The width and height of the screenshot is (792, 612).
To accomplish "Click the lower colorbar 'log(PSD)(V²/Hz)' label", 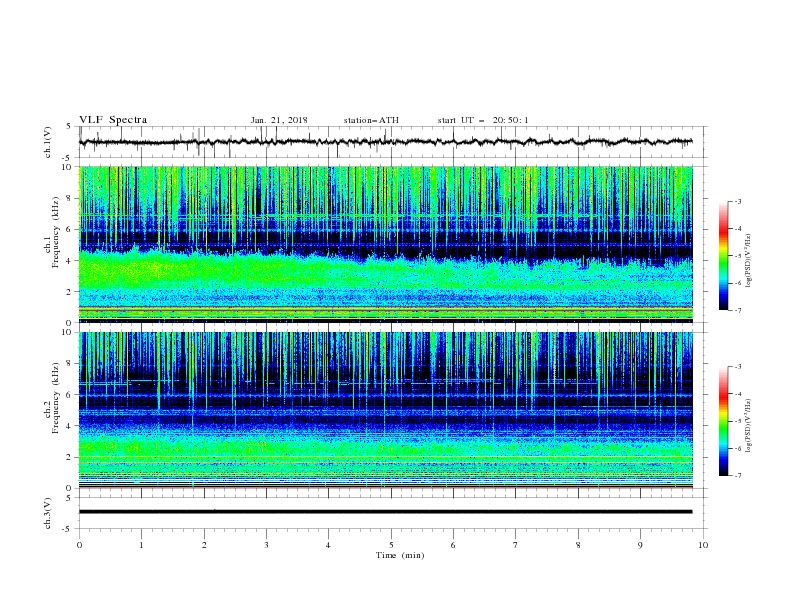I will pos(749,426).
